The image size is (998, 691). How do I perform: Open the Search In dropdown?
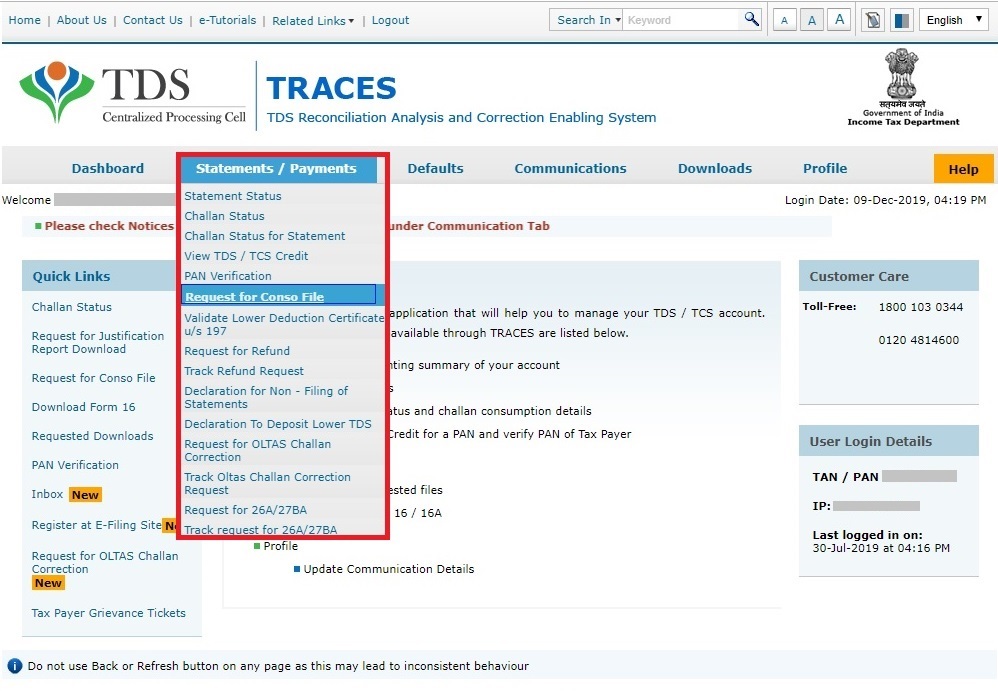point(586,20)
